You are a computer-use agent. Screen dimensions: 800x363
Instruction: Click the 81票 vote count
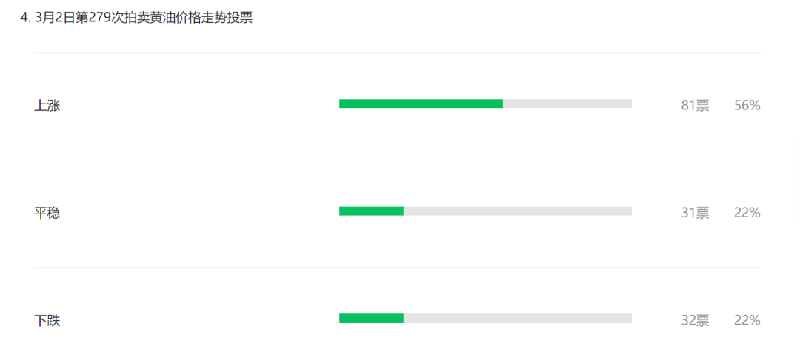tap(695, 106)
